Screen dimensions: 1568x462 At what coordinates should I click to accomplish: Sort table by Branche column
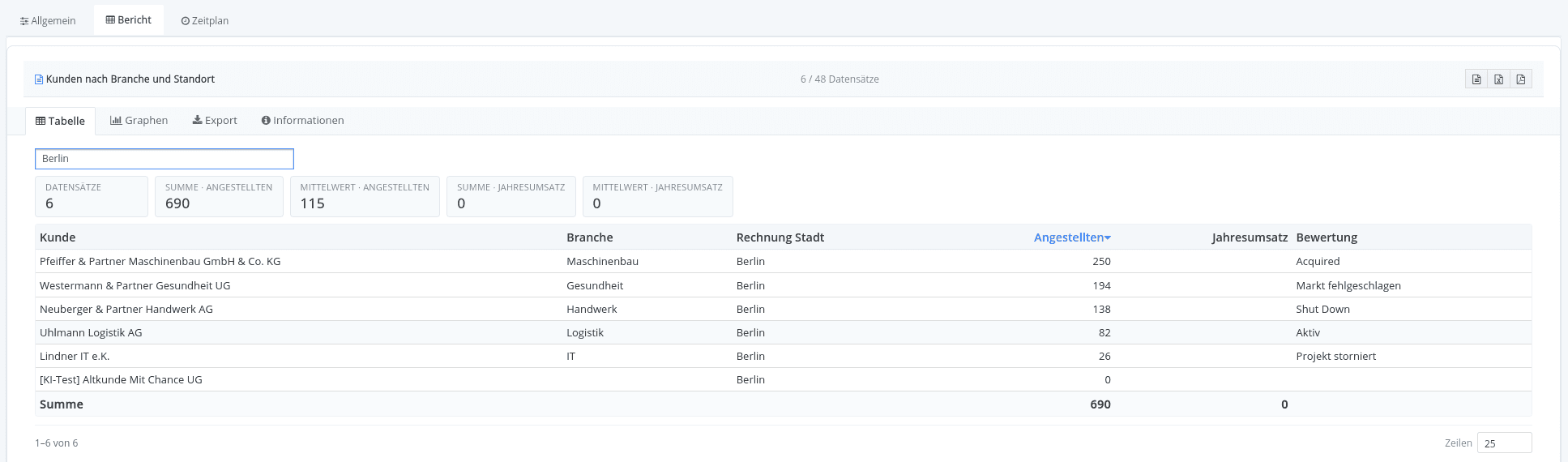590,237
